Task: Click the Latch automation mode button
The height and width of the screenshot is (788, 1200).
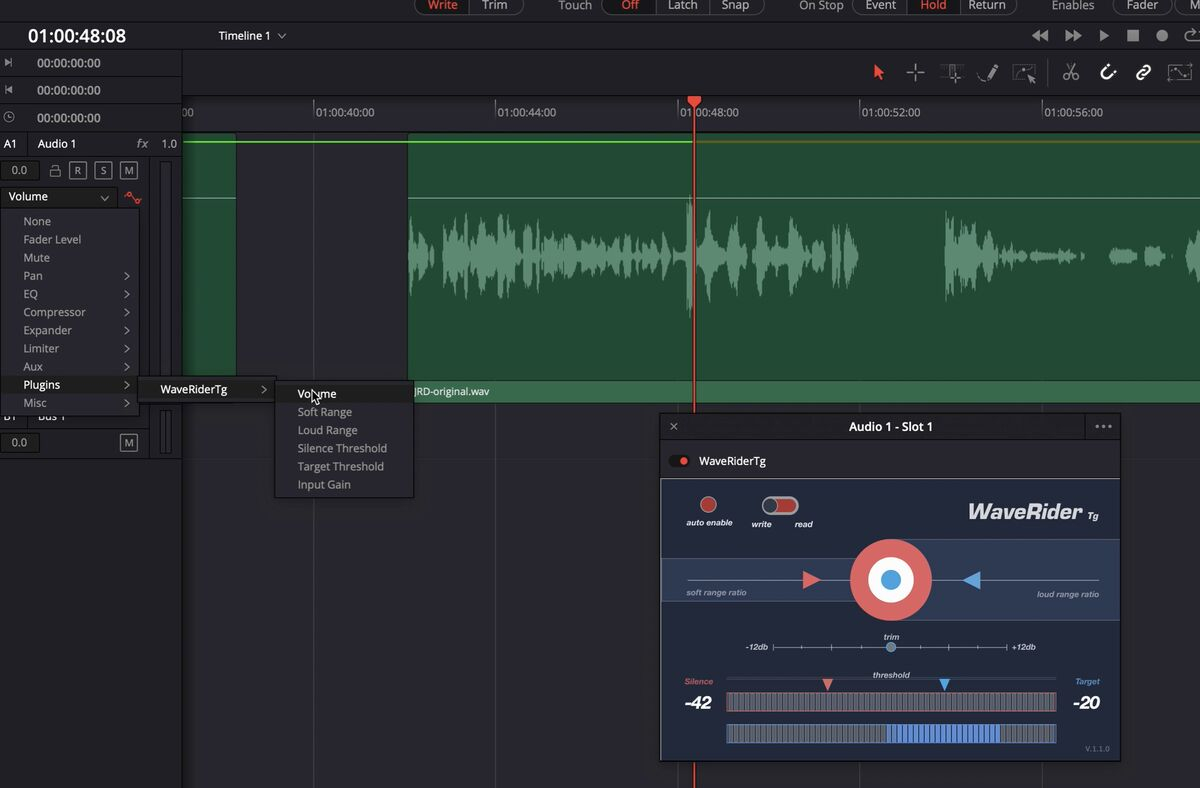Action: pos(682,5)
